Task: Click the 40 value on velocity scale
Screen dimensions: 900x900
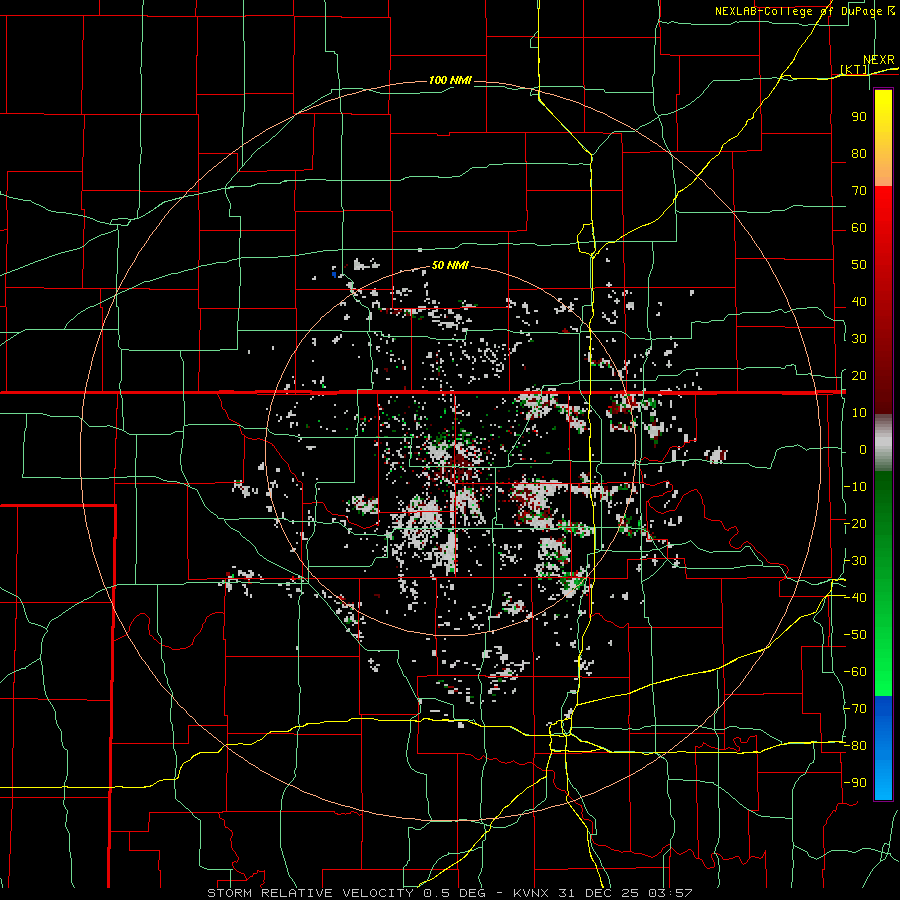Action: 859,301
